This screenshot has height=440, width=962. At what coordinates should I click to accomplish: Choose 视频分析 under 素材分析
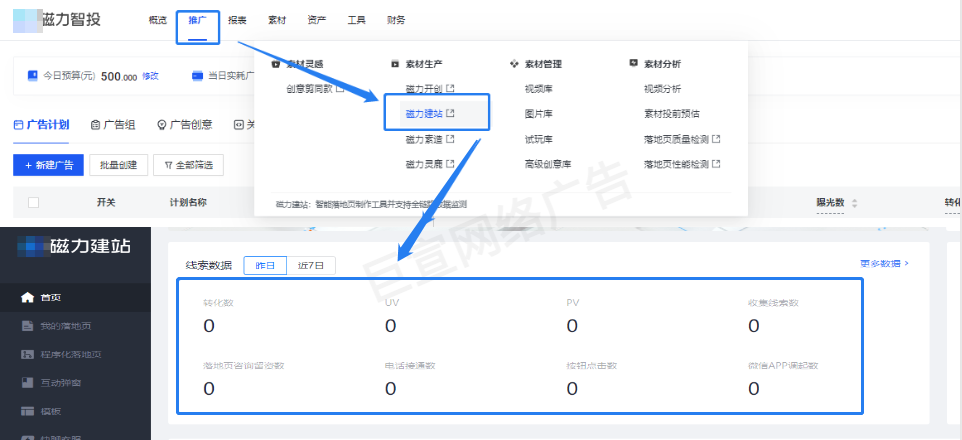tap(663, 89)
